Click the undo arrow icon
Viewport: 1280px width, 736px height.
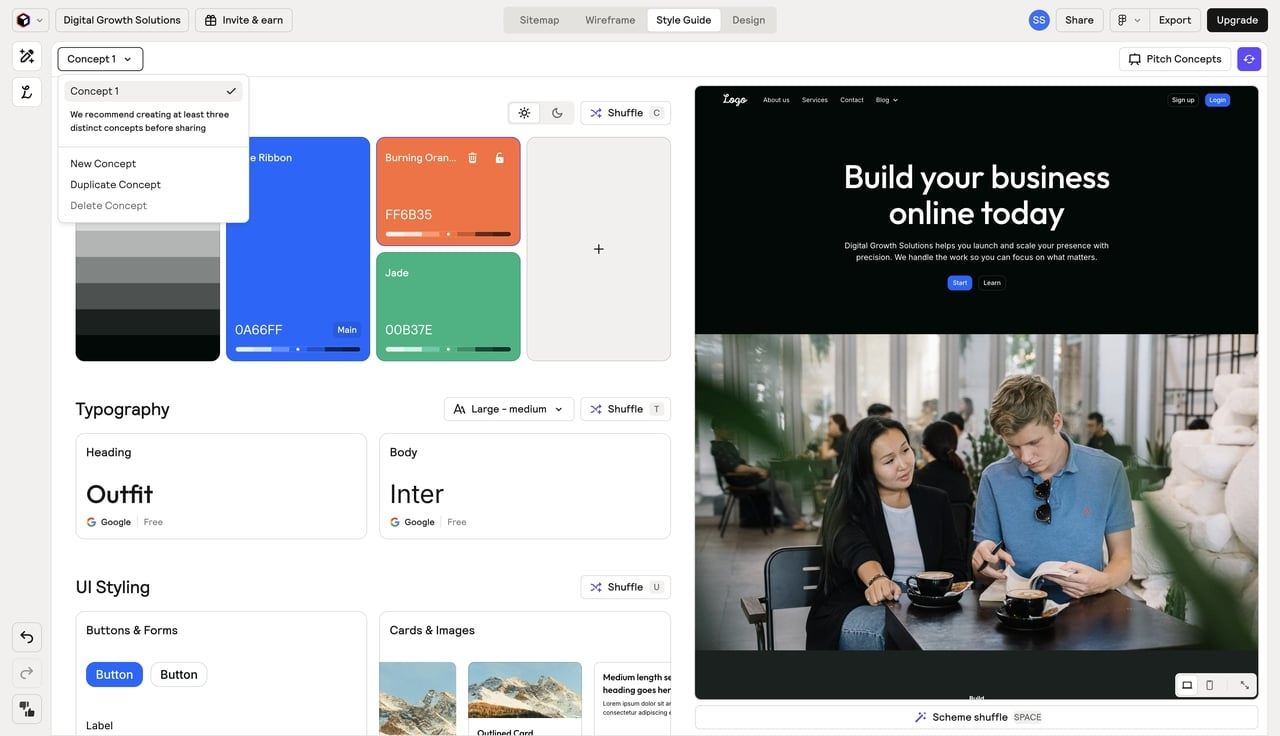pyautogui.click(x=27, y=637)
